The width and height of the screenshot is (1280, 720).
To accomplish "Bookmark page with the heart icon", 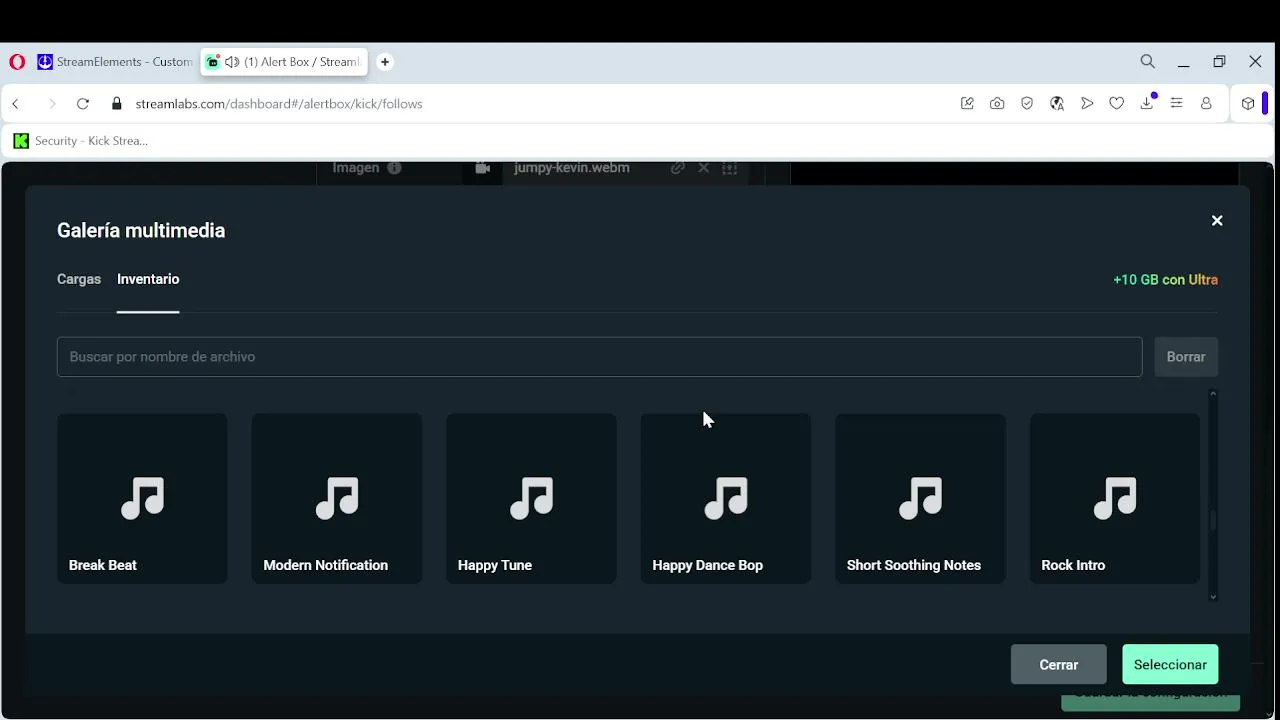I will 1117,104.
